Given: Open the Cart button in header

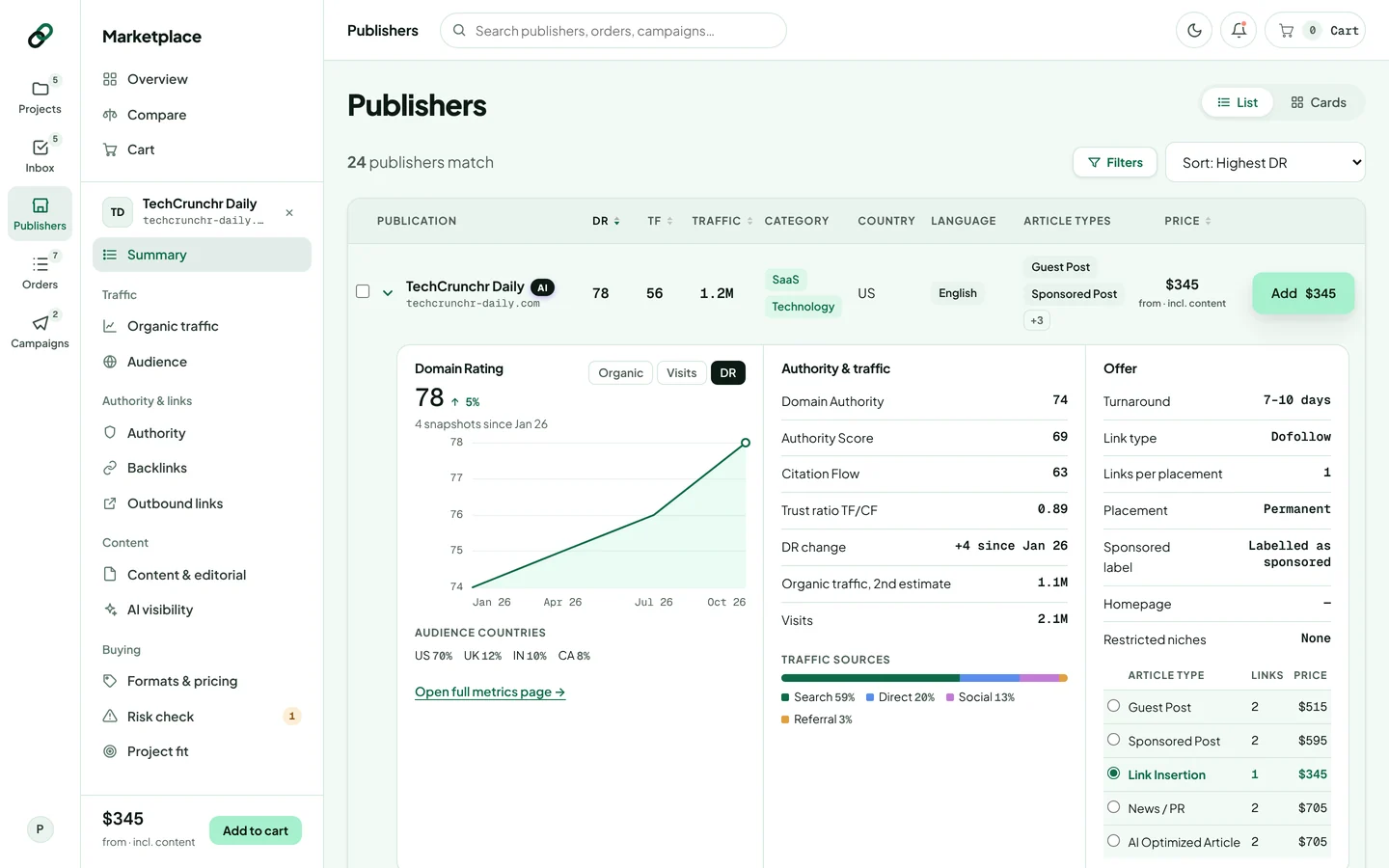Looking at the screenshot, I should coord(1315,31).
